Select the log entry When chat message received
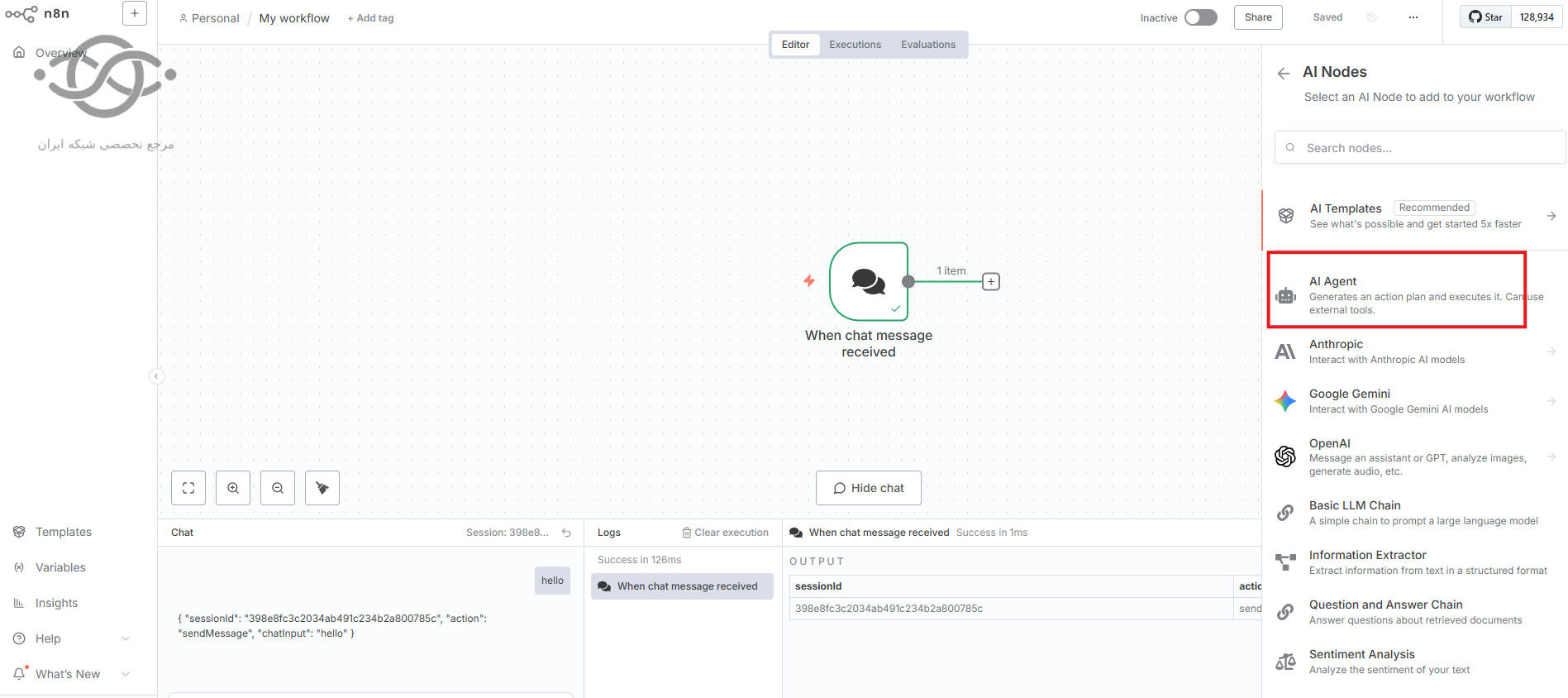The height and width of the screenshot is (698, 1568). pyautogui.click(x=682, y=586)
